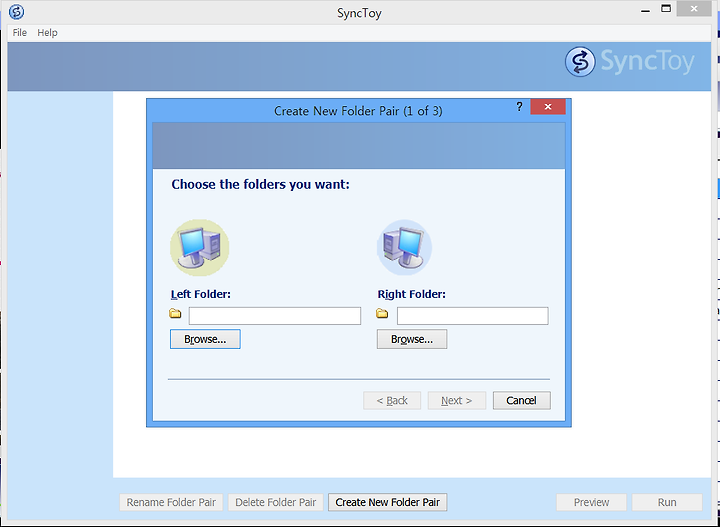The width and height of the screenshot is (720, 527).
Task: Cancel the folder pair wizard
Action: click(522, 401)
